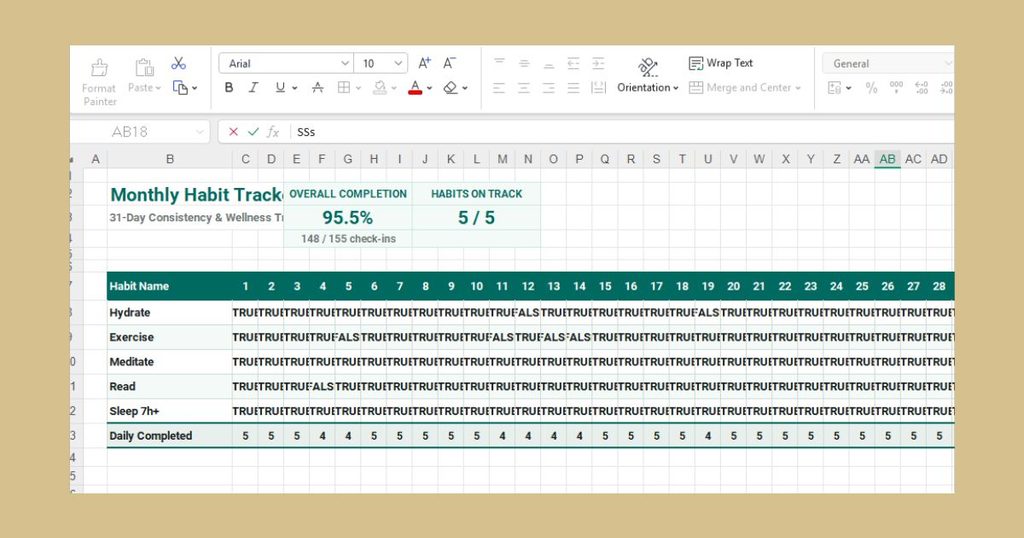Select the Meditate habit name cell
Screen dimensions: 1024x538
[170, 362]
